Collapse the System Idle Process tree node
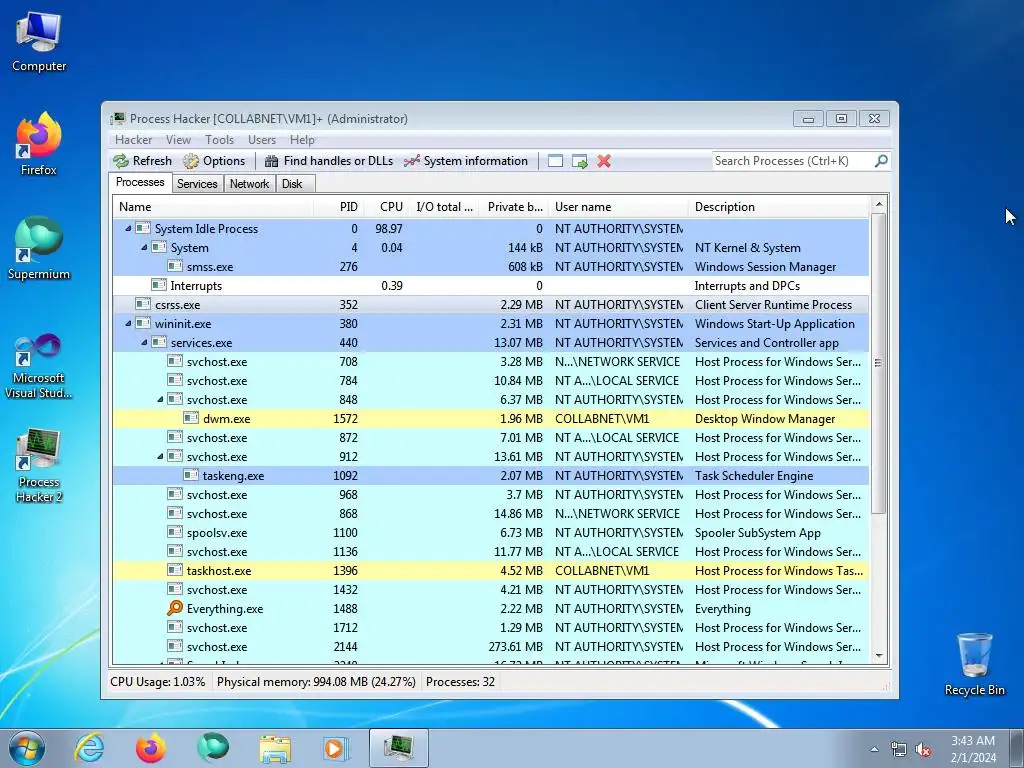This screenshot has width=1024, height=768. [128, 229]
